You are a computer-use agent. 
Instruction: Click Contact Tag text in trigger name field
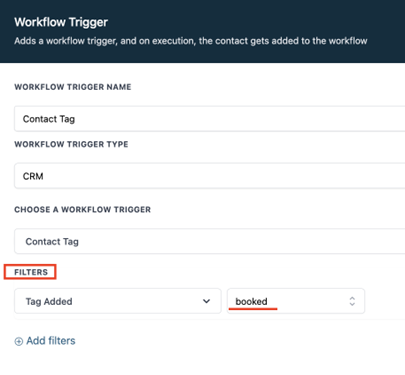pyautogui.click(x=49, y=119)
